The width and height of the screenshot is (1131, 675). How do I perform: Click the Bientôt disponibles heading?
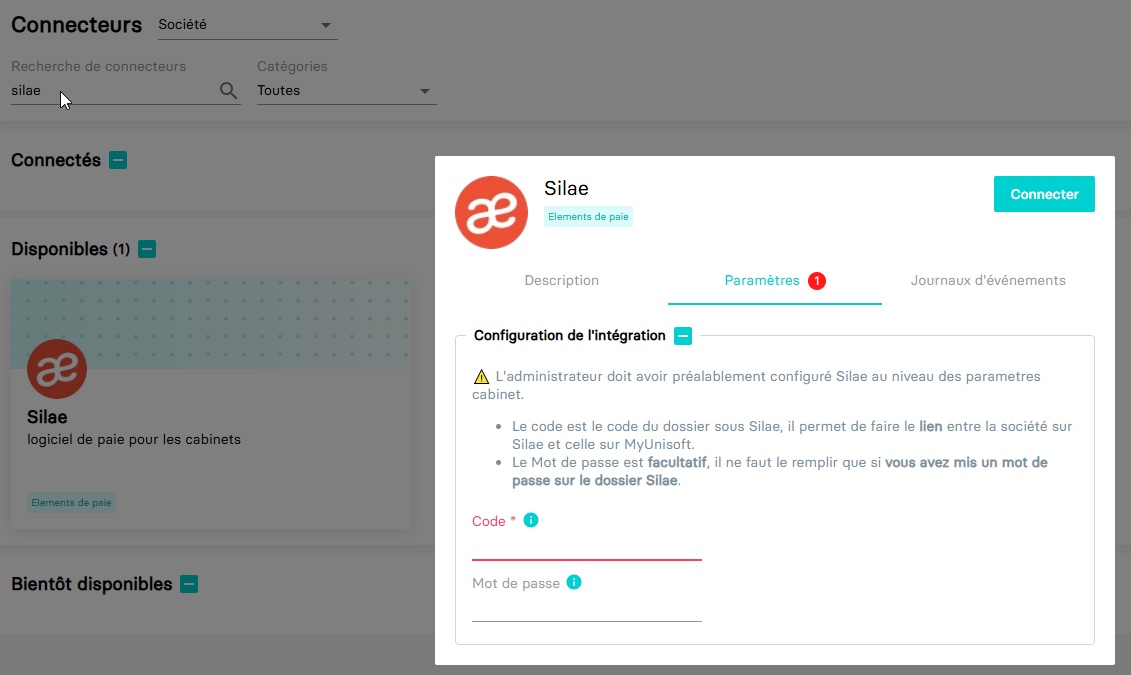click(92, 584)
